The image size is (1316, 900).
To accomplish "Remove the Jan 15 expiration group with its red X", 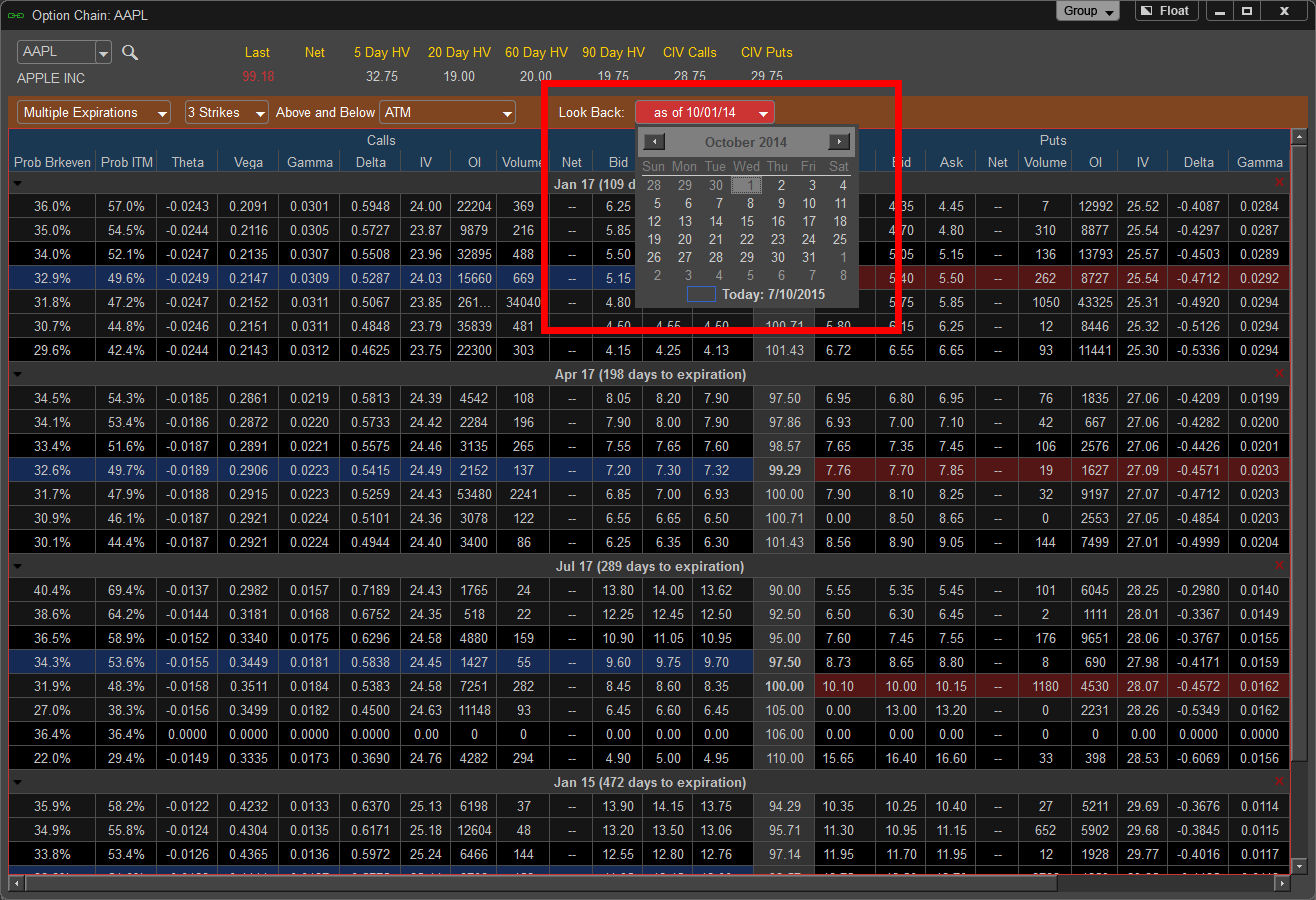I will 1279,782.
